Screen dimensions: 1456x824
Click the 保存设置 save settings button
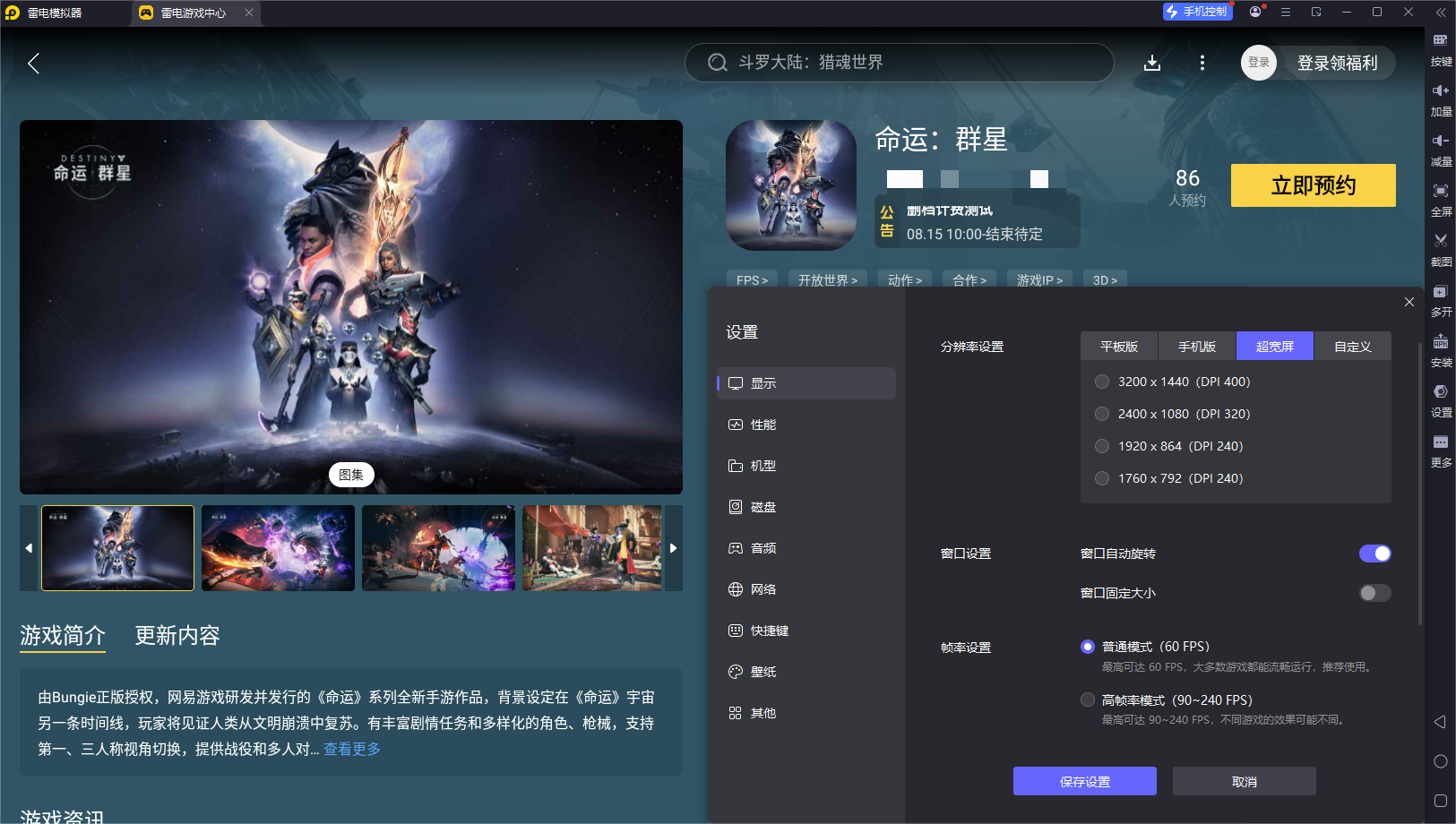1085,780
